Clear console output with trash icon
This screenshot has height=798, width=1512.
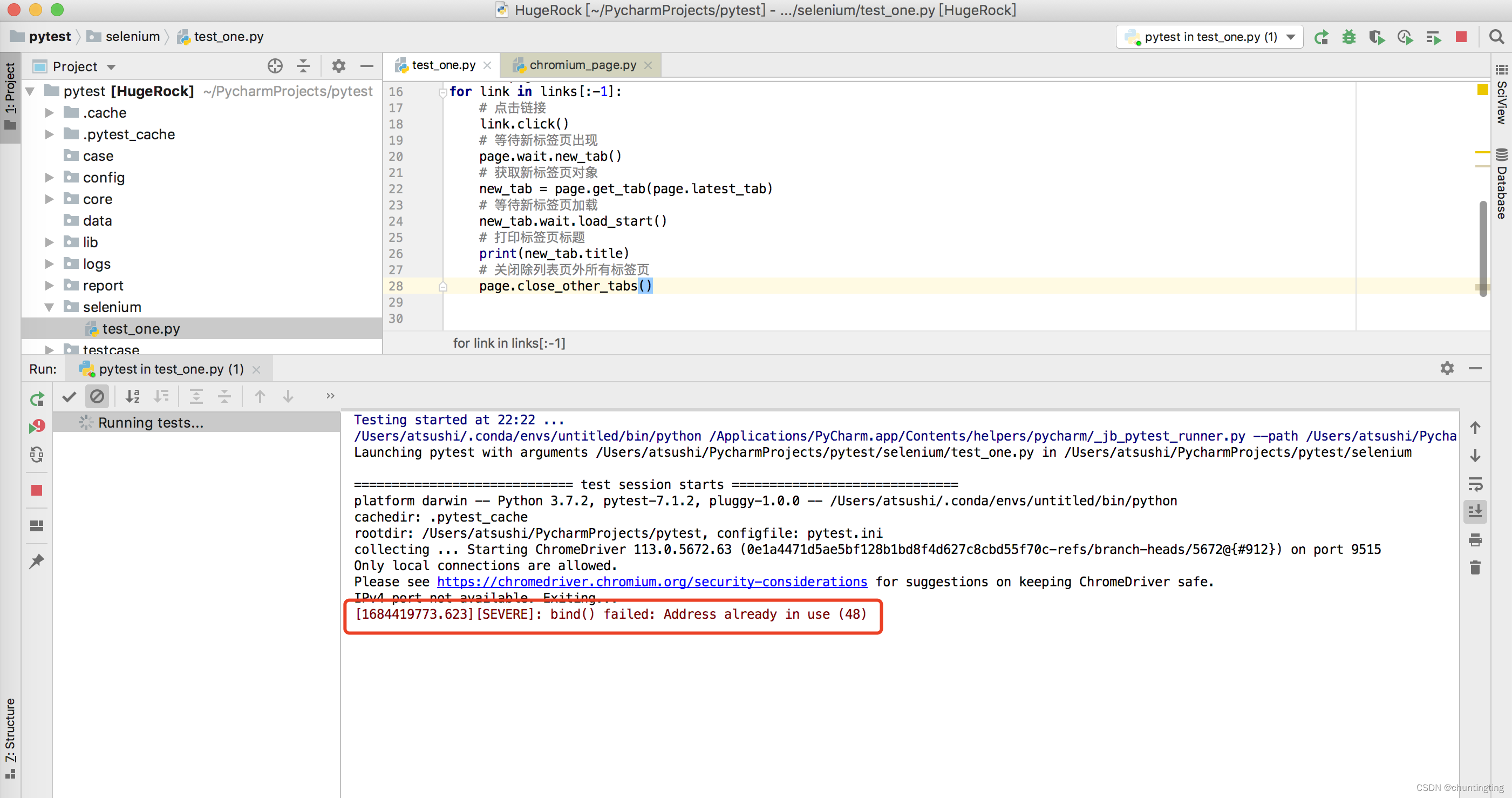[1475, 568]
